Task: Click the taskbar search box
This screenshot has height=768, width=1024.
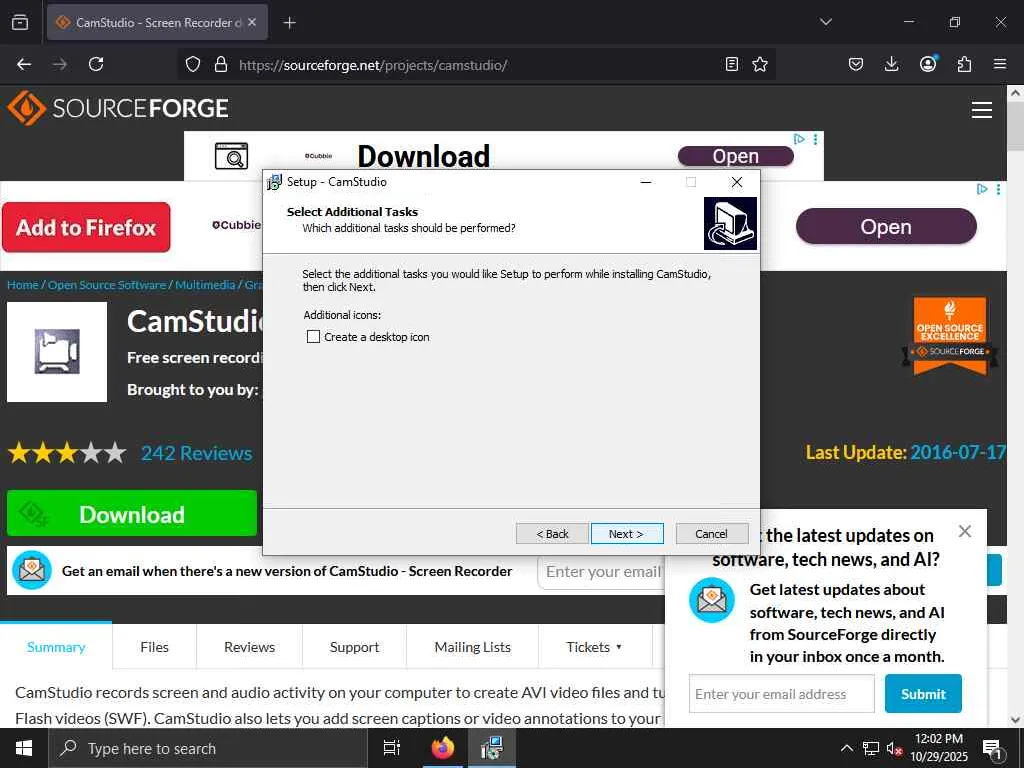Action: (x=208, y=748)
